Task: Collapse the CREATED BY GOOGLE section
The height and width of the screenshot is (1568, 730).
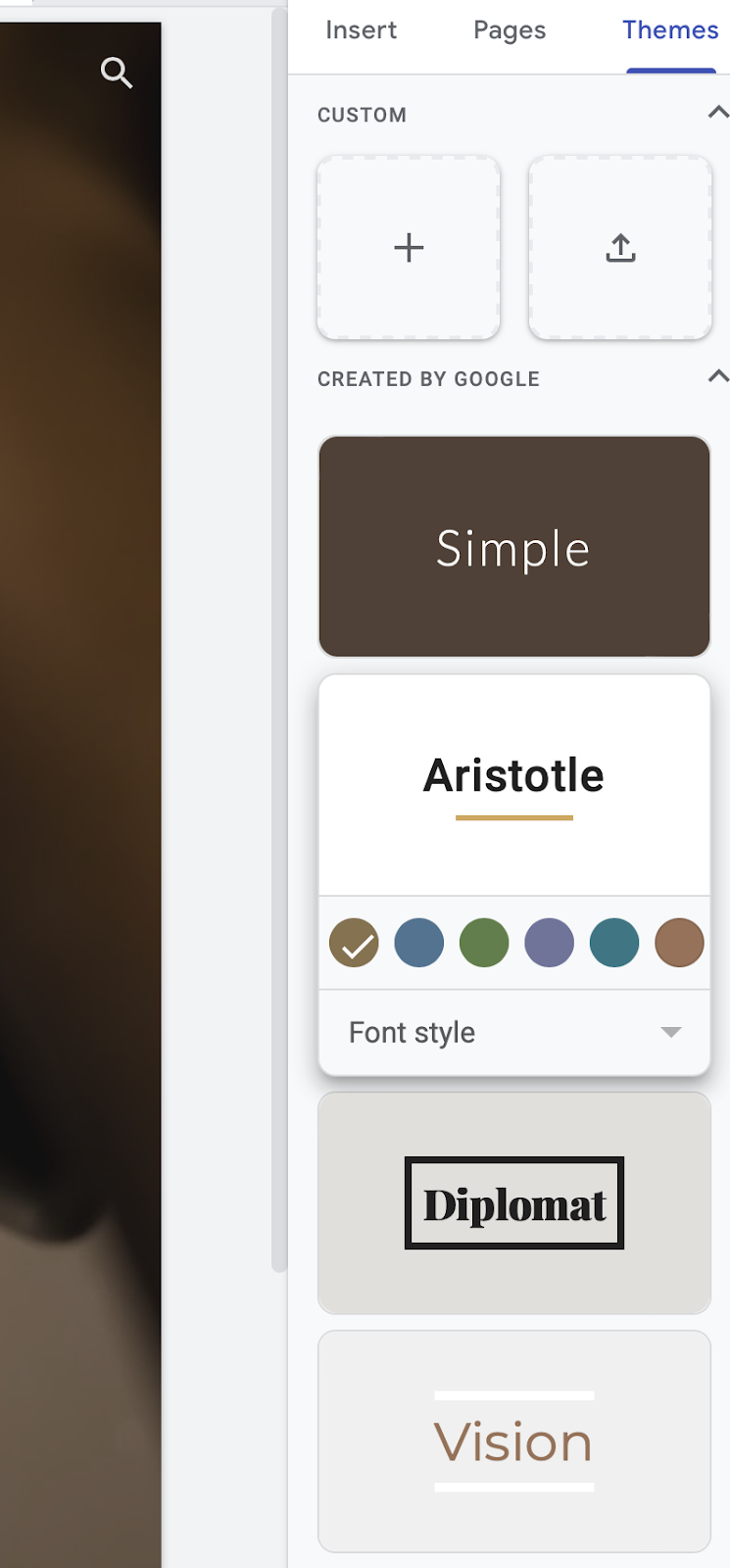Action: pos(718,376)
